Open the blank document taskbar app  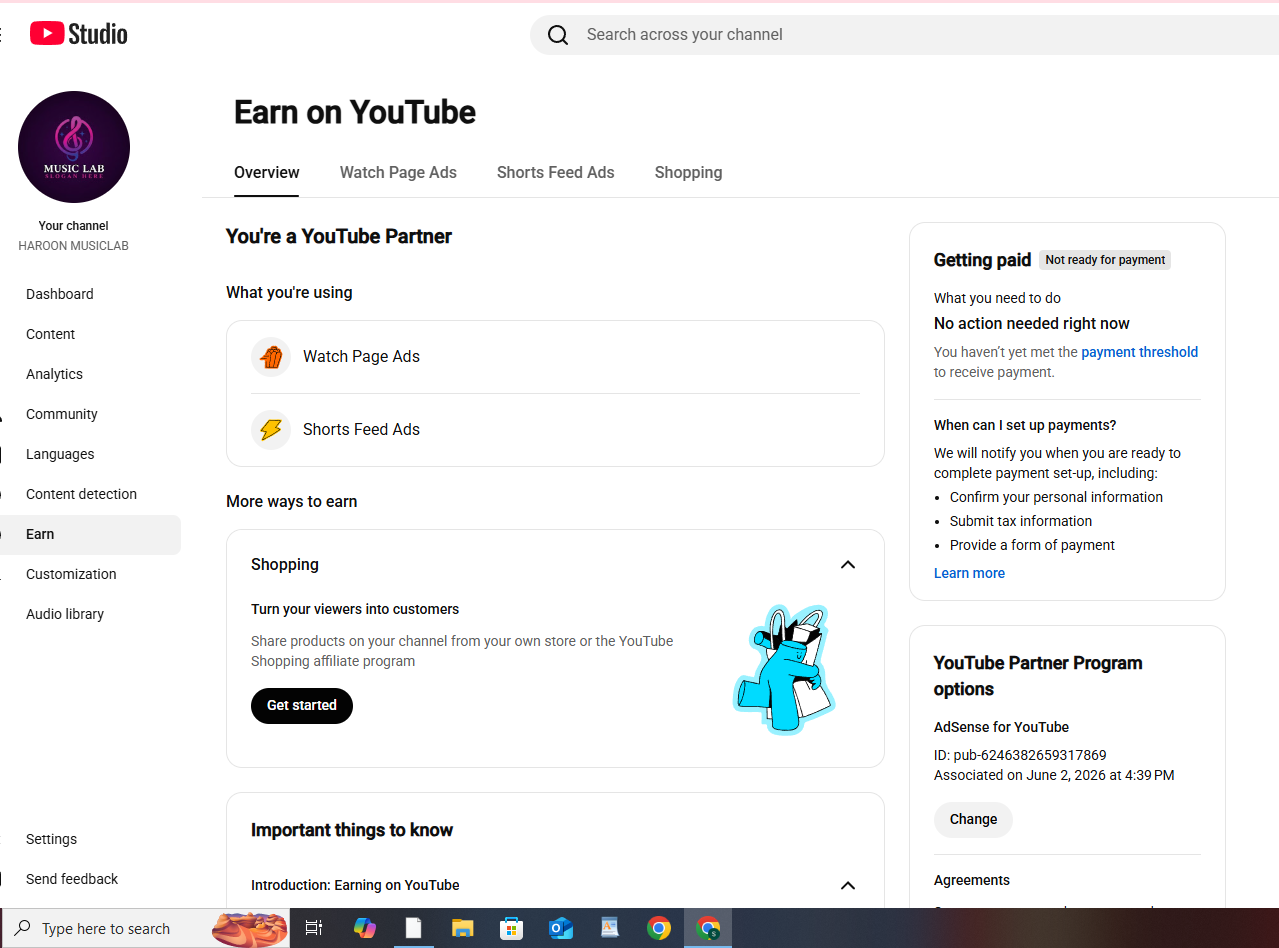[x=413, y=928]
